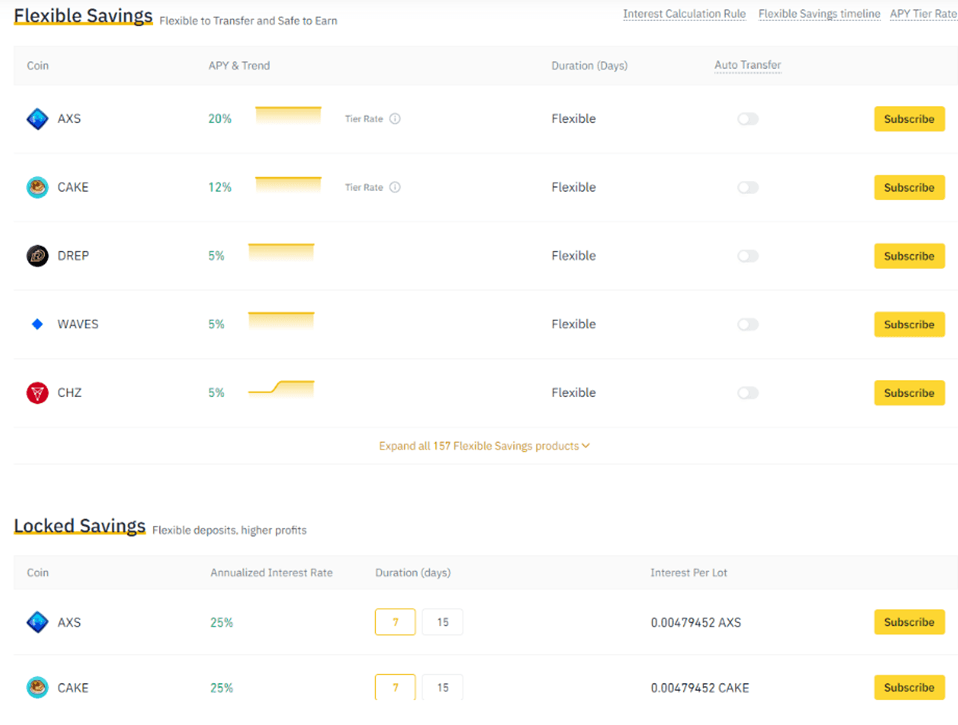The height and width of the screenshot is (725, 958).
Task: Click the Auto Transfer column header
Action: click(x=747, y=65)
